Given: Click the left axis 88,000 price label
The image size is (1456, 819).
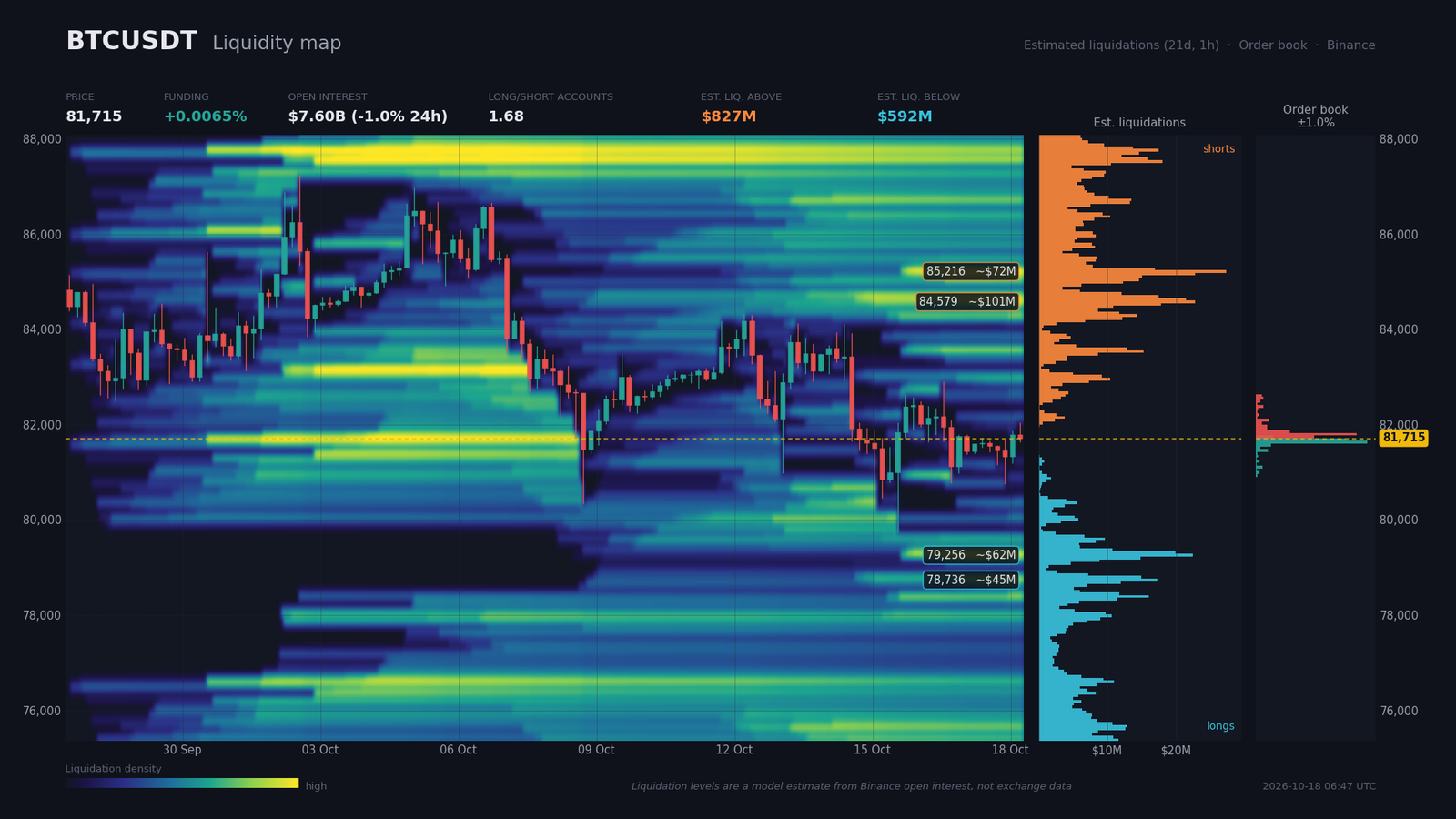Looking at the screenshot, I should pyautogui.click(x=42, y=139).
